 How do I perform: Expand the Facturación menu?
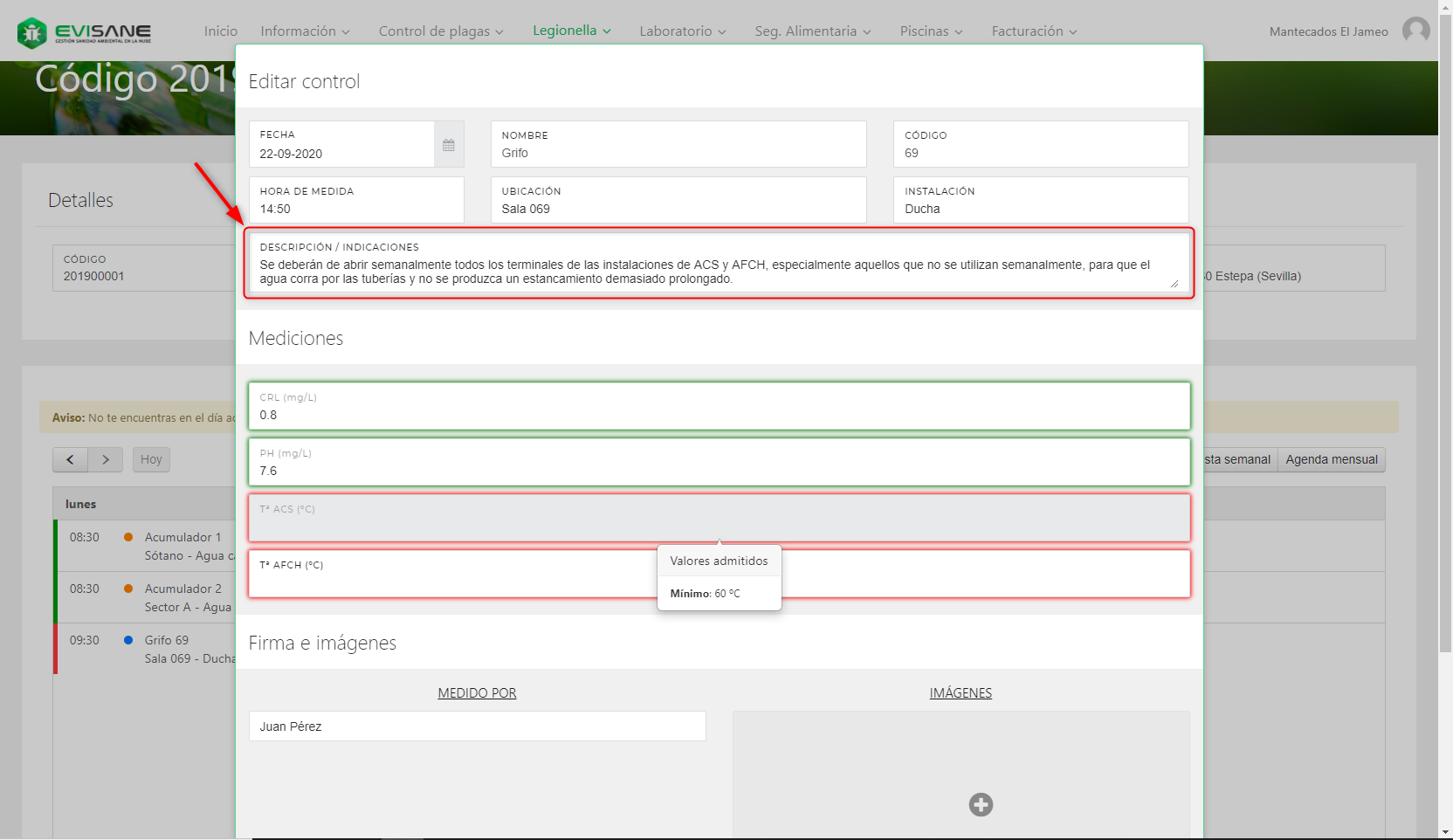coord(1033,31)
